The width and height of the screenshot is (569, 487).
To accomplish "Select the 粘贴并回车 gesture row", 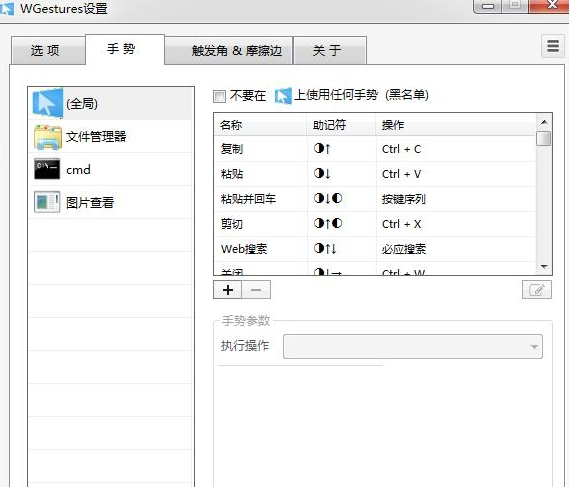I will pyautogui.click(x=375, y=199).
